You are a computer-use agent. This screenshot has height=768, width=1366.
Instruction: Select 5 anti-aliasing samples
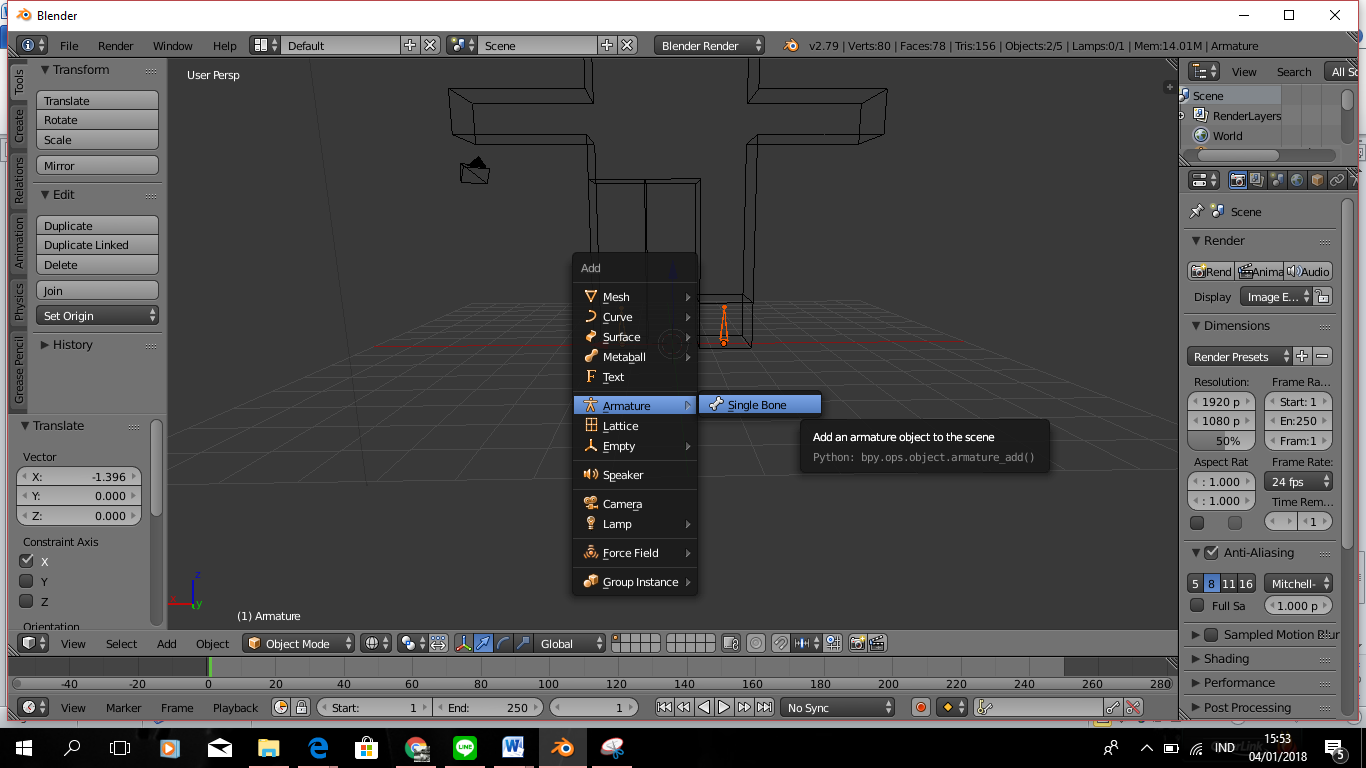pyautogui.click(x=1195, y=584)
